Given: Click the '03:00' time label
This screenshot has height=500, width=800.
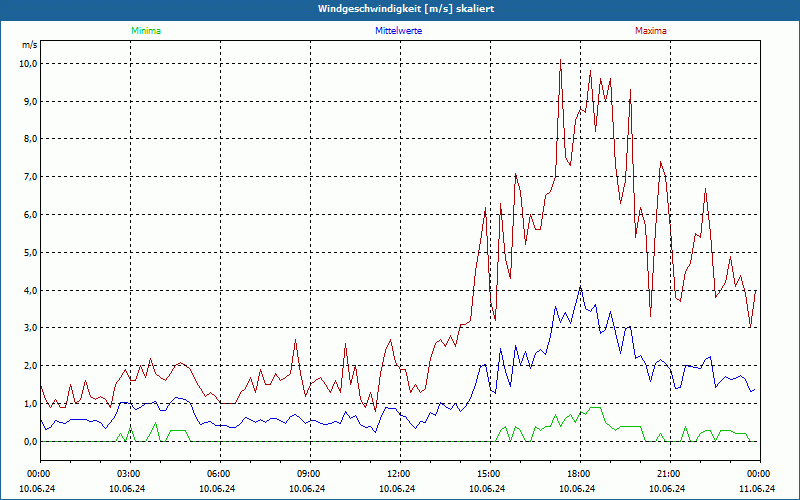Looking at the screenshot, I should [131, 474].
